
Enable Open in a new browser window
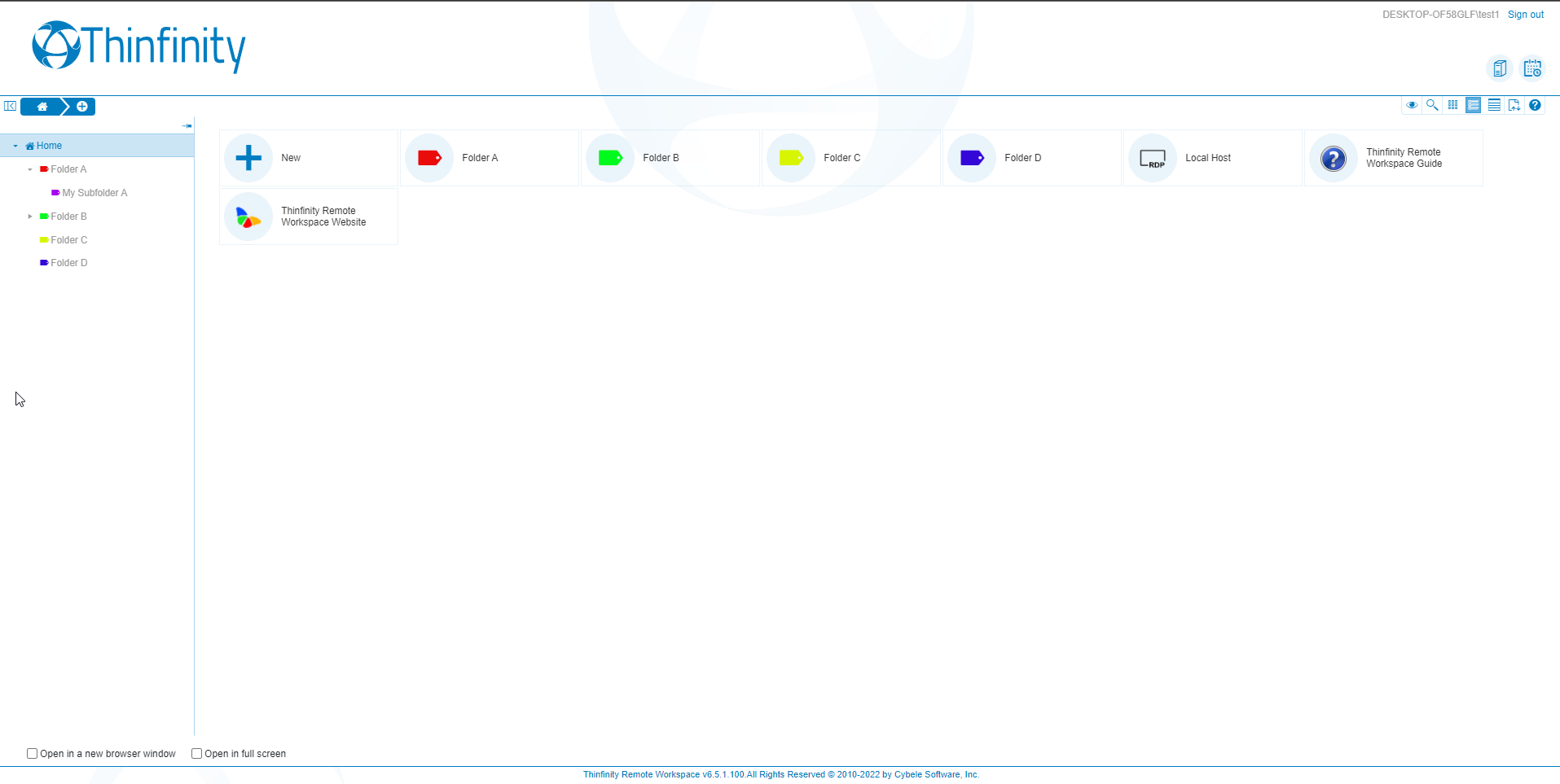tap(33, 754)
